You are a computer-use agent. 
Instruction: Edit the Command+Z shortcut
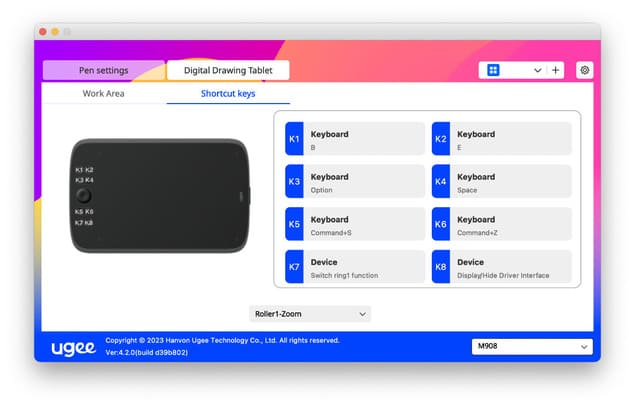(502, 224)
